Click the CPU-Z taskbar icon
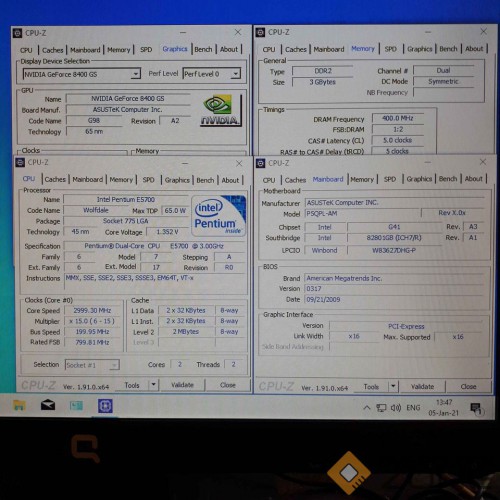This screenshot has width=500, height=500. click(105, 406)
